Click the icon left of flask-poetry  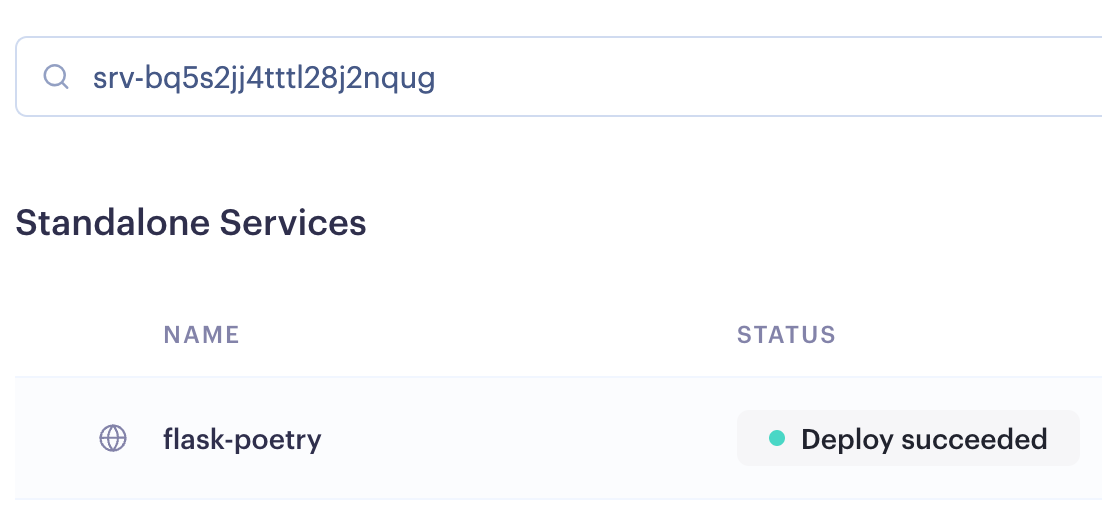point(113,438)
